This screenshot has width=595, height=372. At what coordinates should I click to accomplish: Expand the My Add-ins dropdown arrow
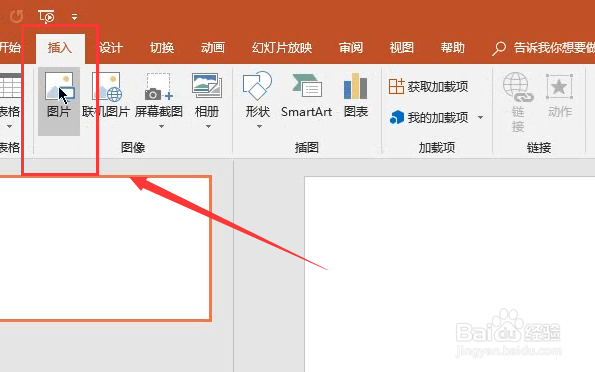tap(480, 117)
